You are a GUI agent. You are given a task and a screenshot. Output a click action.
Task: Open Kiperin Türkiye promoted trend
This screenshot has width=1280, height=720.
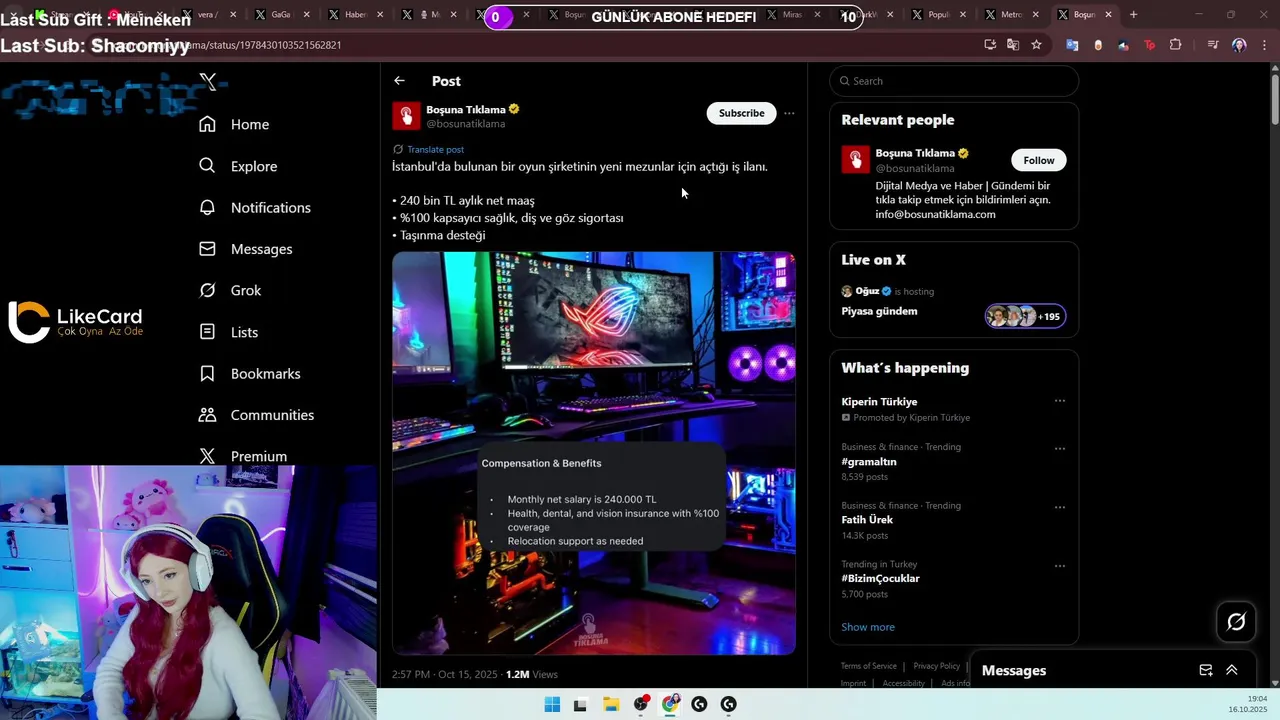[879, 402]
